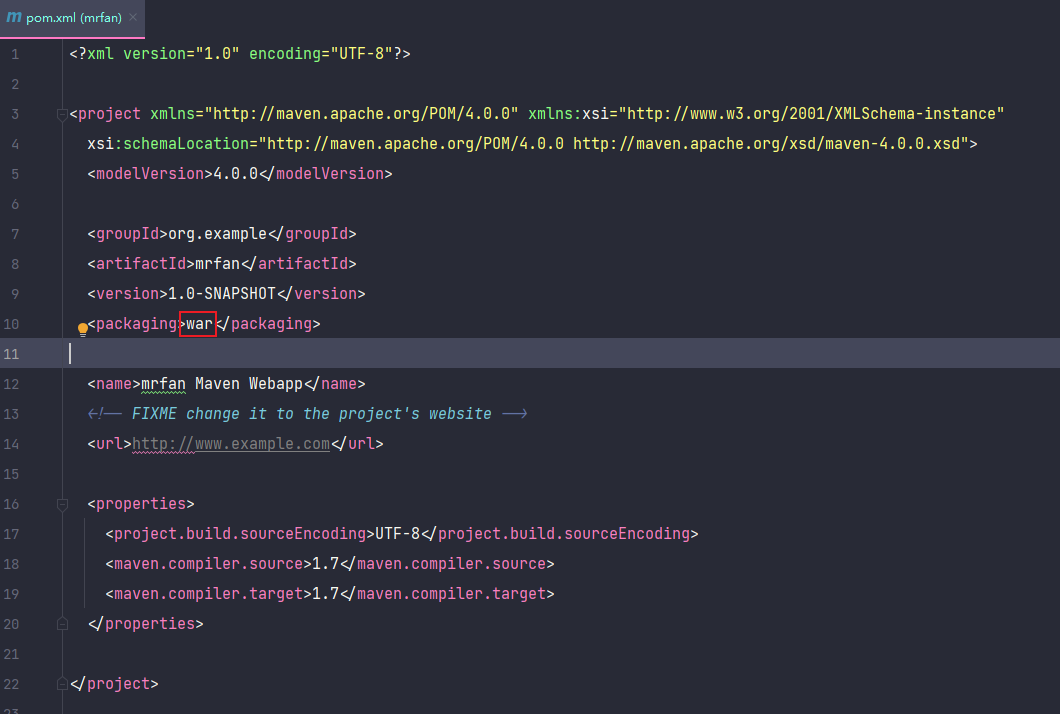The image size is (1060, 714).
Task: Place cursor on empty line 11
Action: pyautogui.click(x=530, y=354)
